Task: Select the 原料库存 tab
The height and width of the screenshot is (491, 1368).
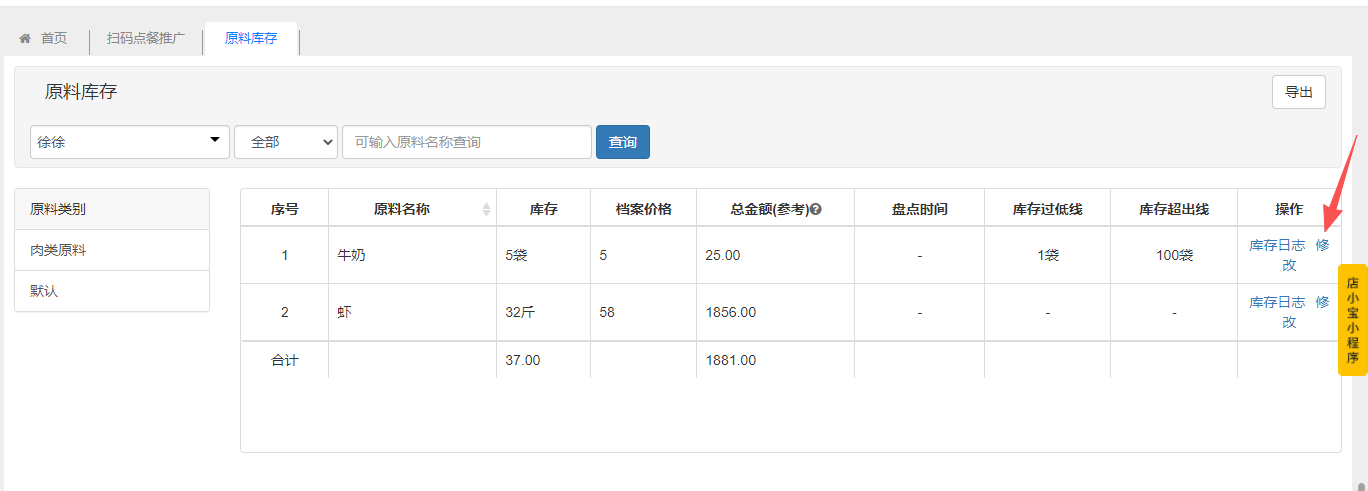Action: 251,39
